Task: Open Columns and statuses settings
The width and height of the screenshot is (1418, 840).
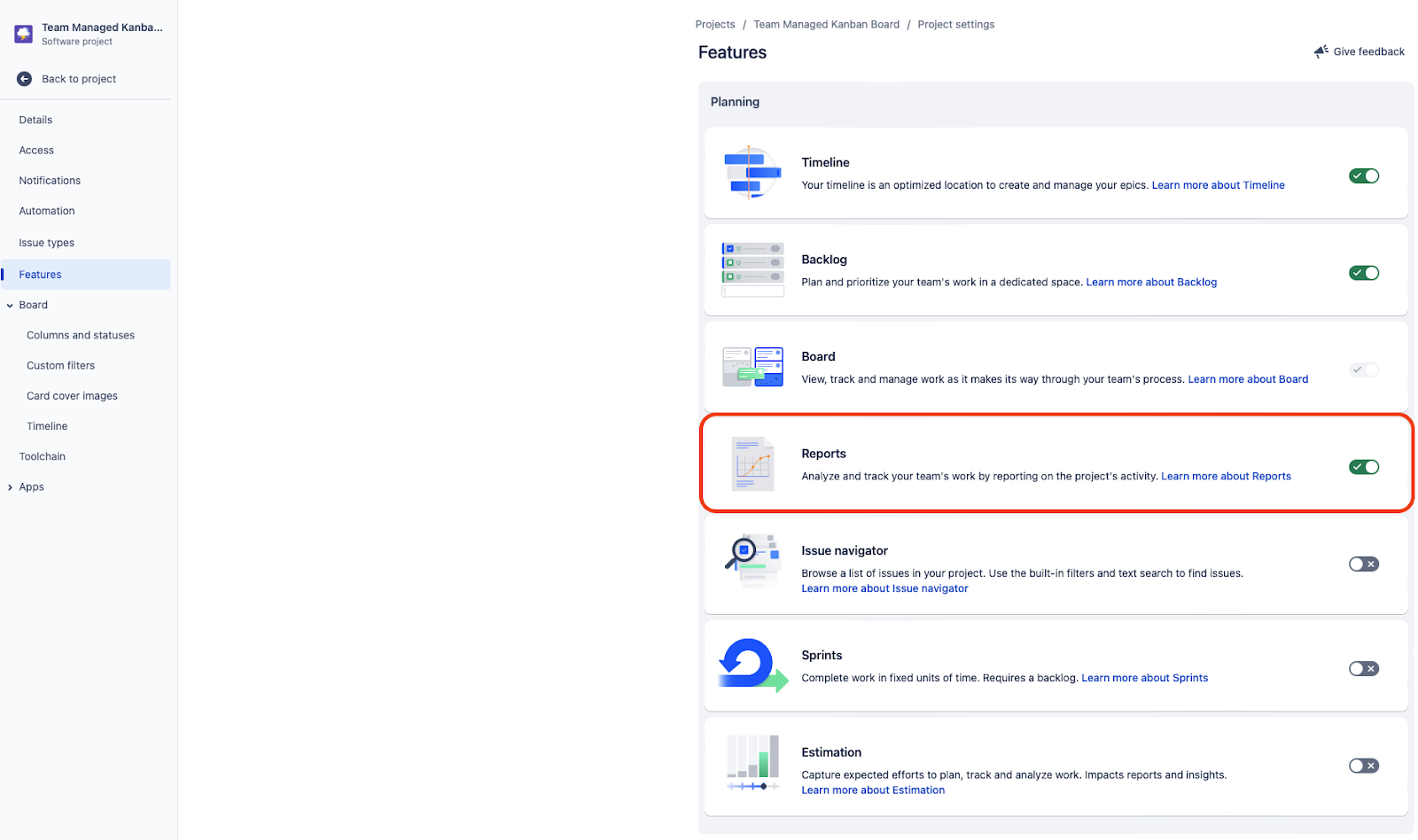Action: pyautogui.click(x=81, y=335)
